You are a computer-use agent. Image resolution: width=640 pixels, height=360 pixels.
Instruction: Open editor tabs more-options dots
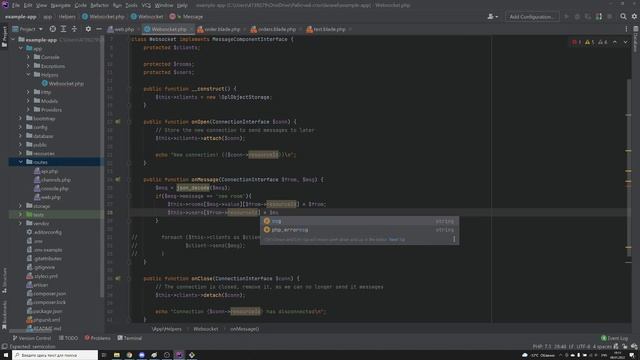[626, 29]
